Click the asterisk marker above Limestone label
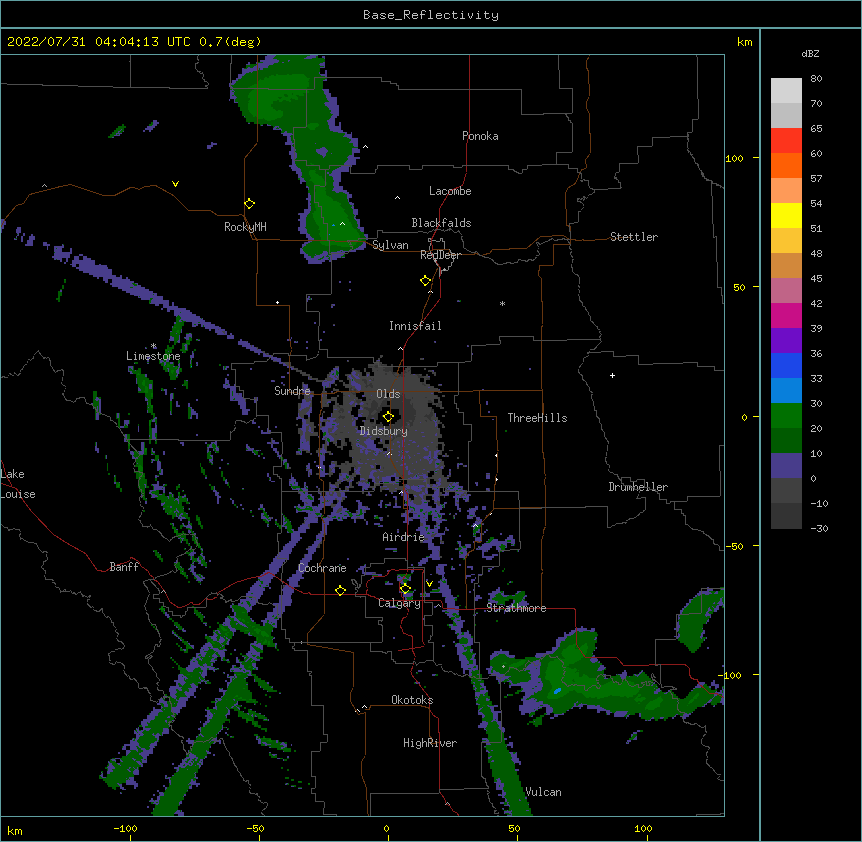 [154, 346]
